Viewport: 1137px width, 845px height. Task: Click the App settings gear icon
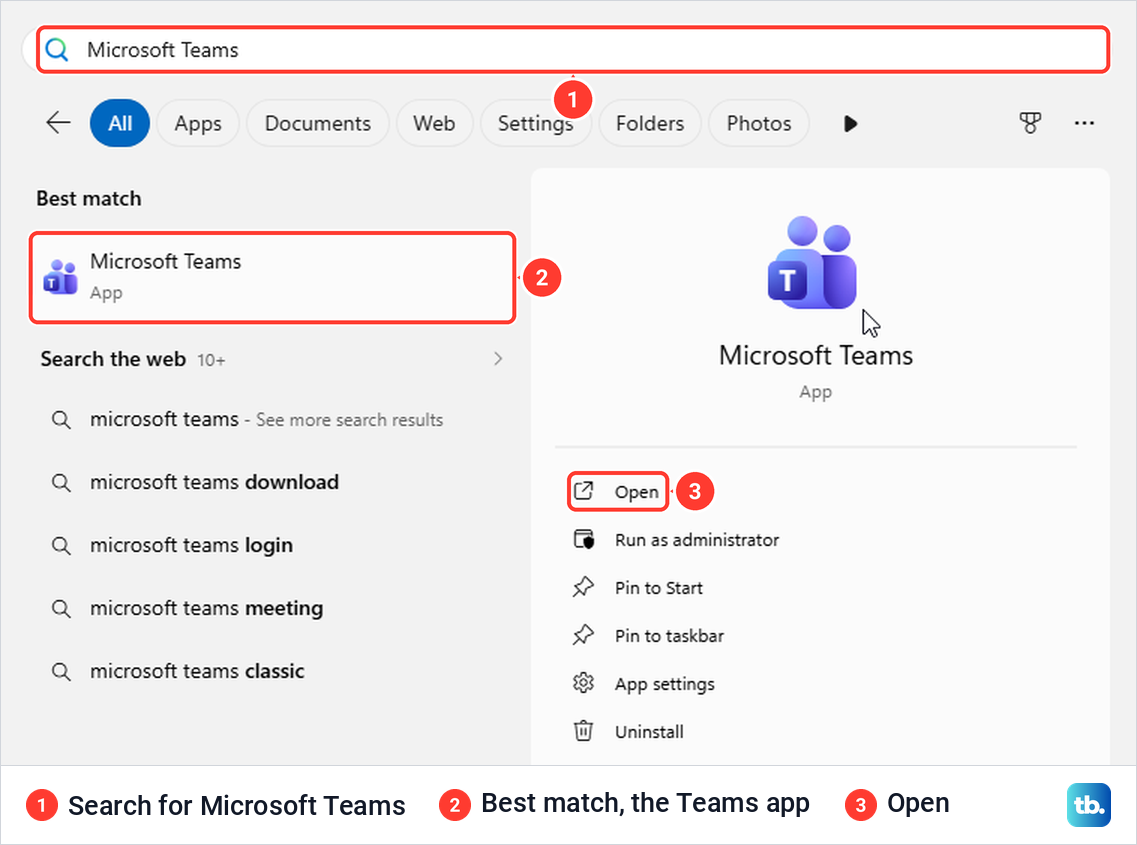pyautogui.click(x=584, y=683)
